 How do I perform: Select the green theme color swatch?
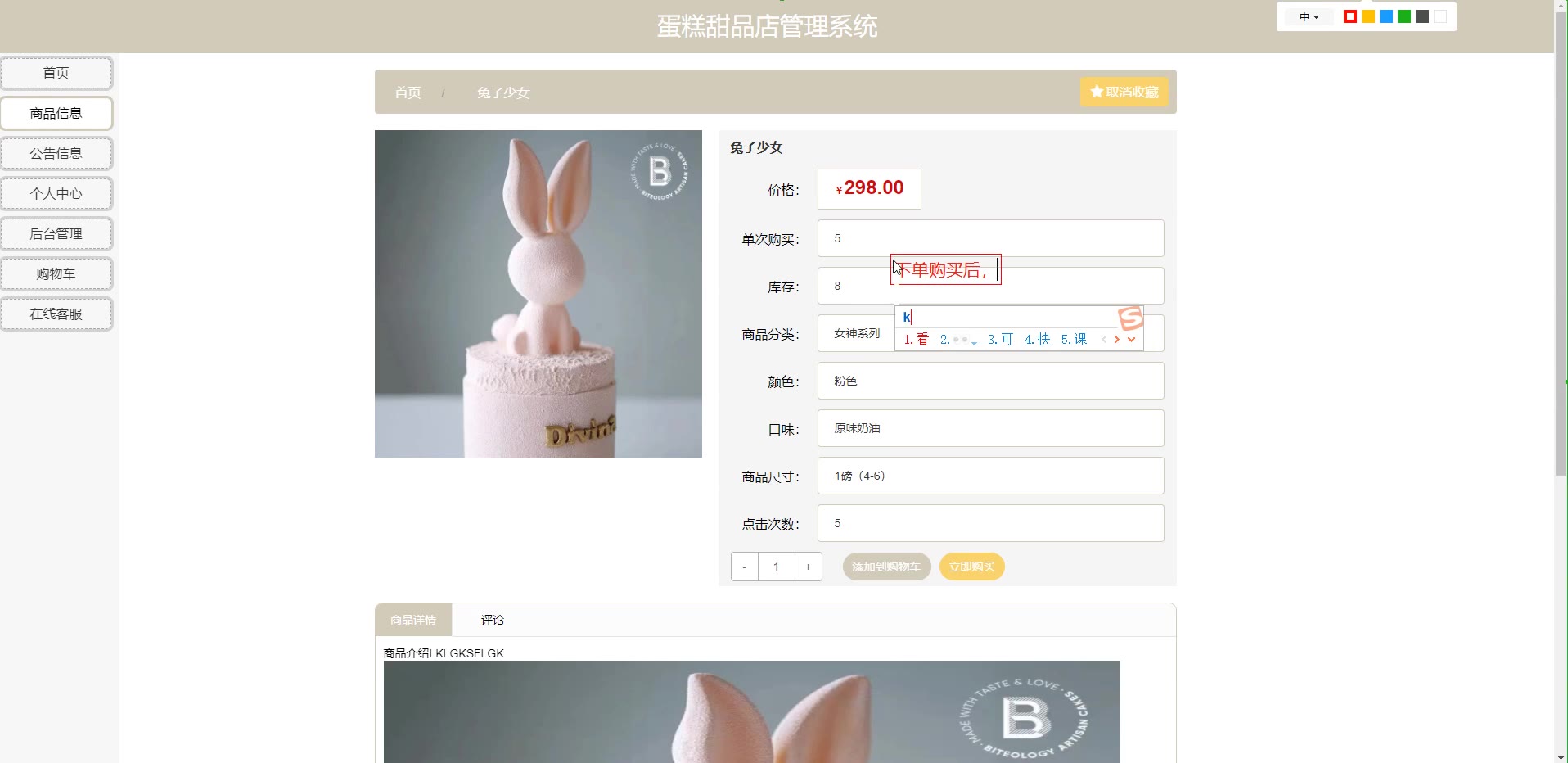tap(1404, 16)
